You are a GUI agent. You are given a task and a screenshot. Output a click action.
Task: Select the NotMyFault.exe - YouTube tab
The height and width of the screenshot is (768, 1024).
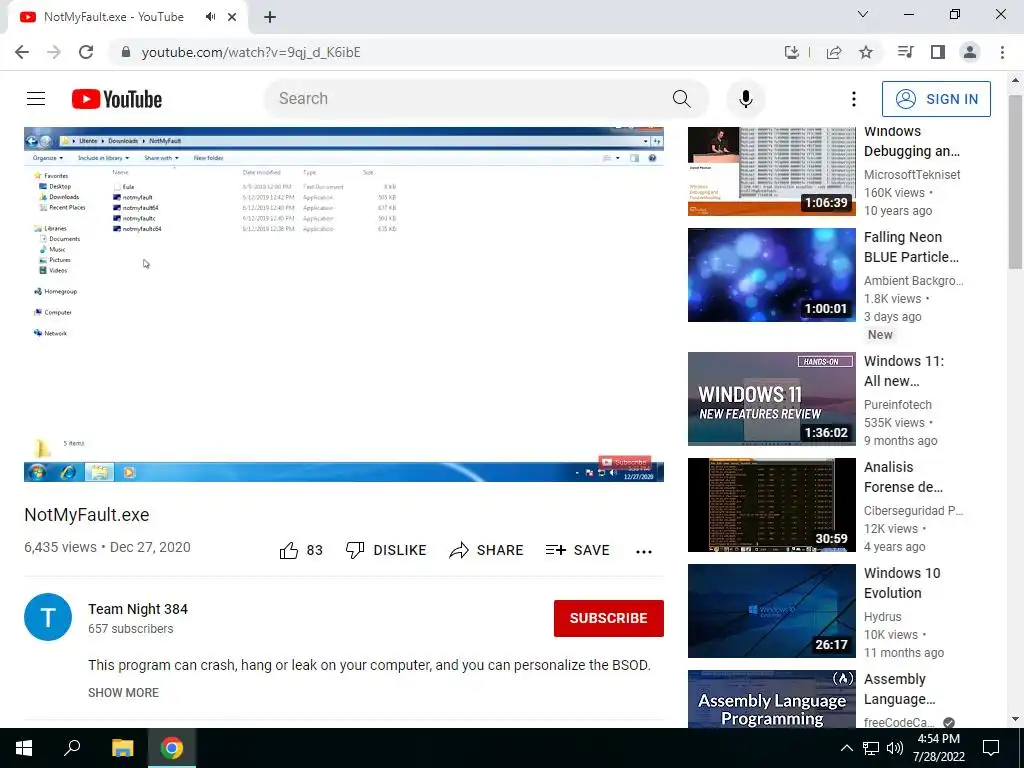127,17
